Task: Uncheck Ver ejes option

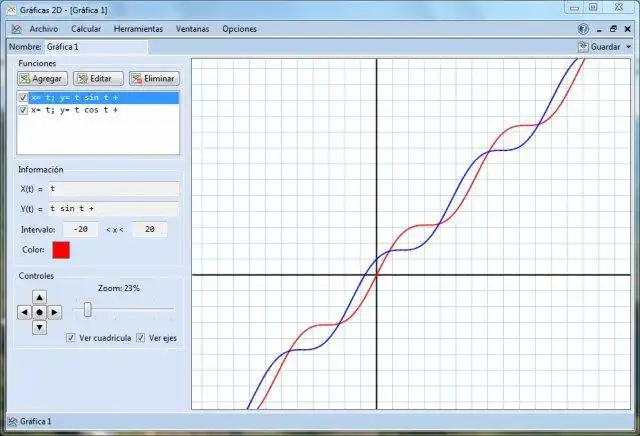Action: tap(141, 338)
